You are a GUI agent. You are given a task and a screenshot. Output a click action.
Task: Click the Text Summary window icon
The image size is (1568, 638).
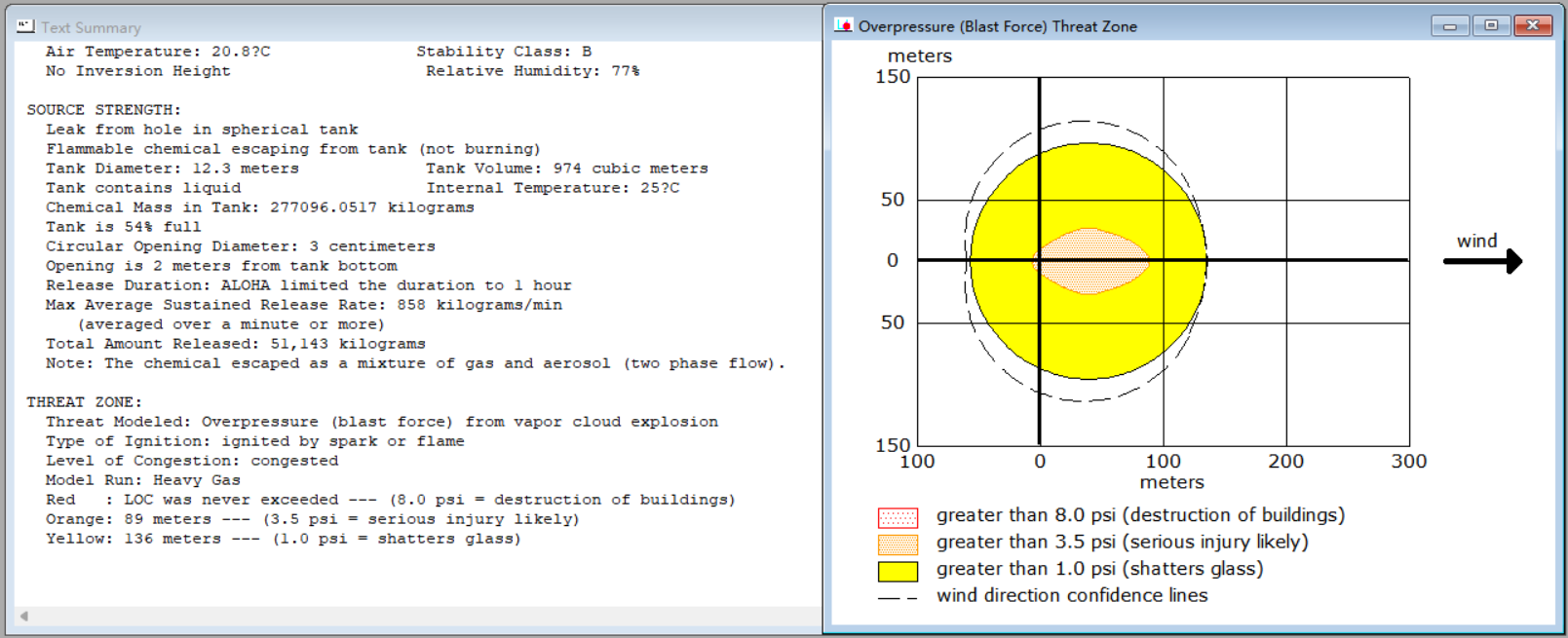click(x=25, y=27)
